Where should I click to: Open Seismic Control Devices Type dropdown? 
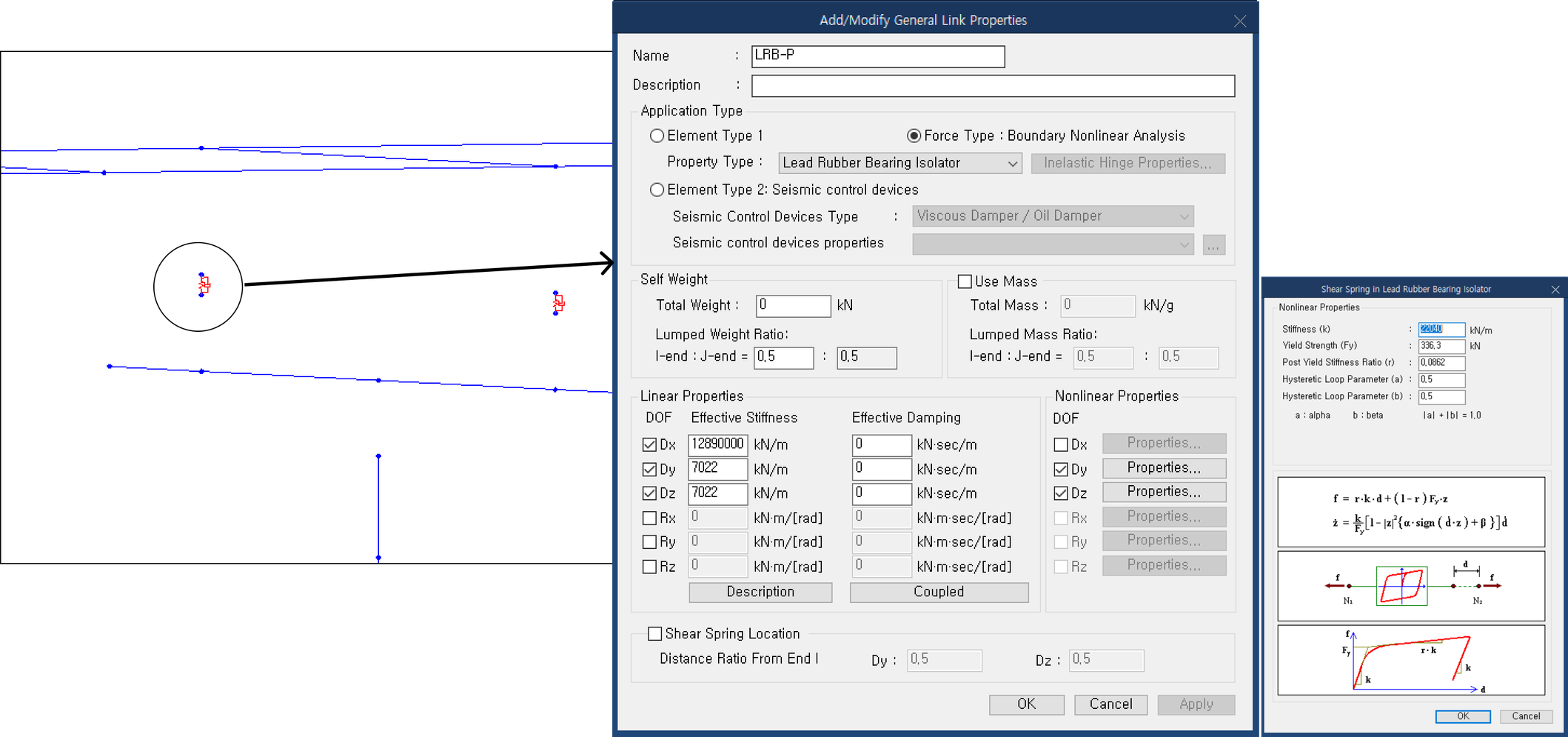[1053, 216]
